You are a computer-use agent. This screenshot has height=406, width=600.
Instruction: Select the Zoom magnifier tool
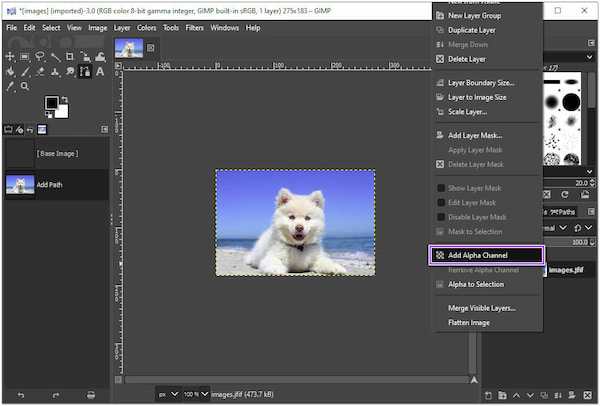tap(25, 86)
